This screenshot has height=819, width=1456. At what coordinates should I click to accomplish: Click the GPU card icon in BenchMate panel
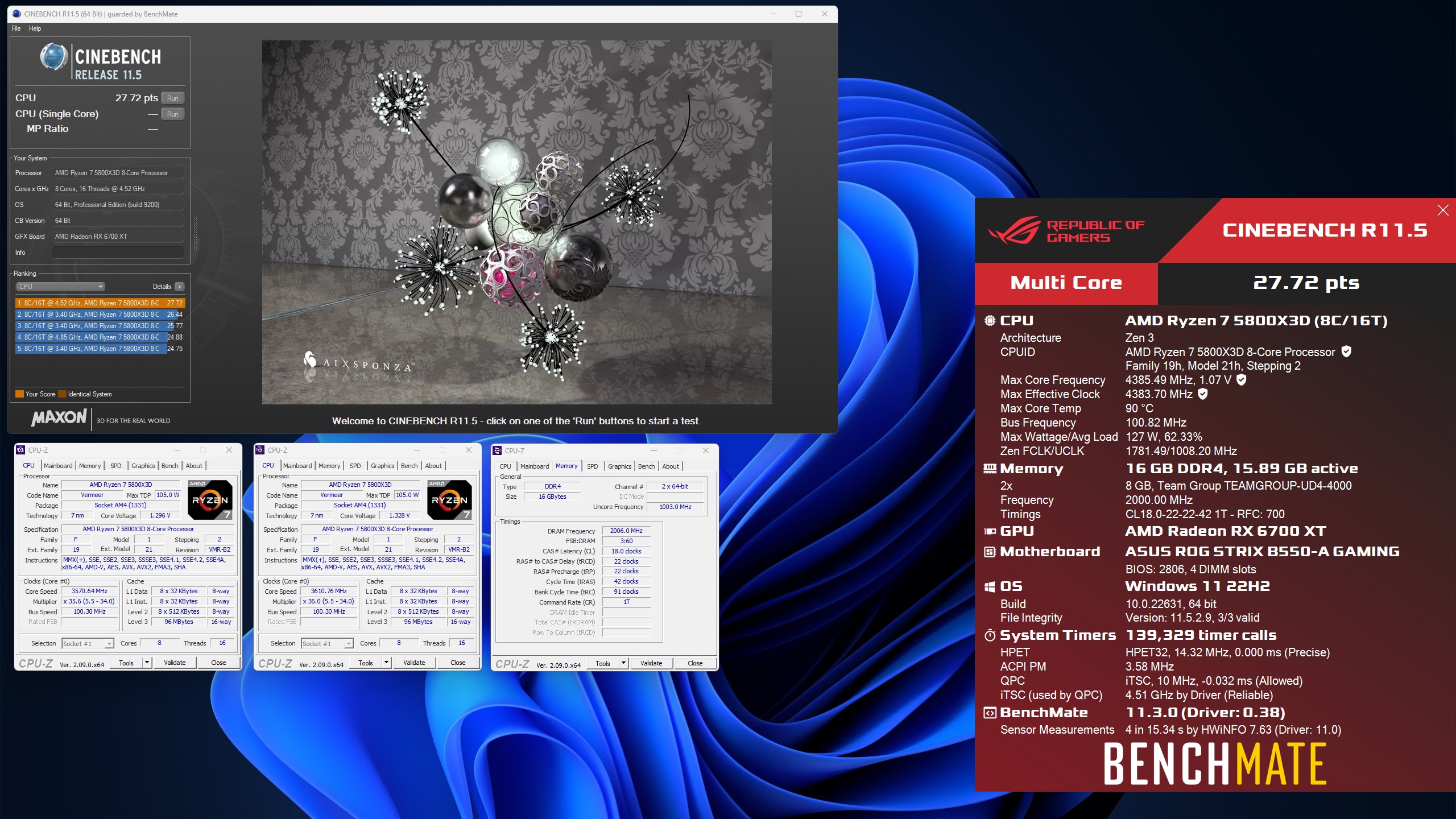coord(990,531)
